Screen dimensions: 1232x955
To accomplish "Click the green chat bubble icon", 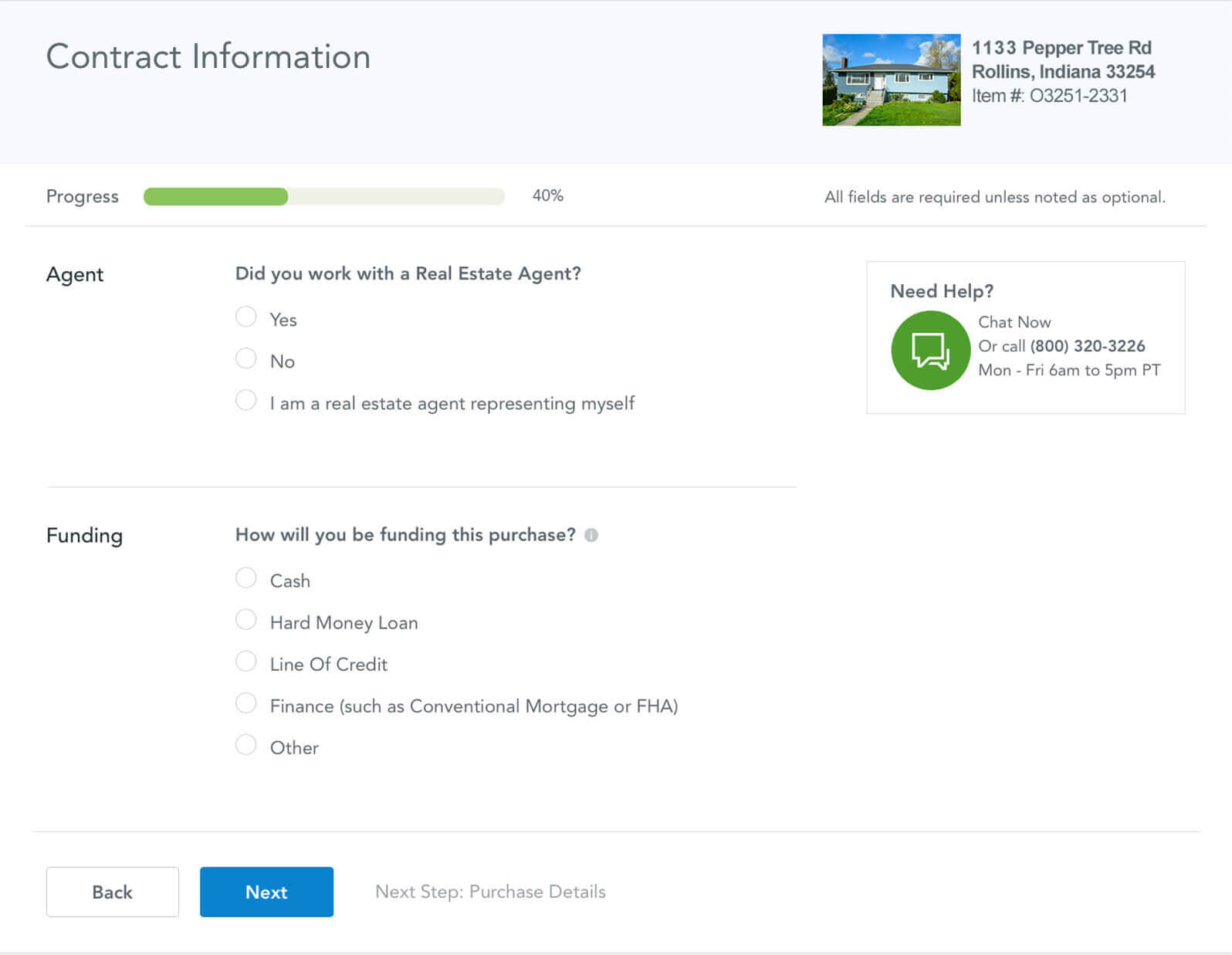I will pyautogui.click(x=930, y=351).
